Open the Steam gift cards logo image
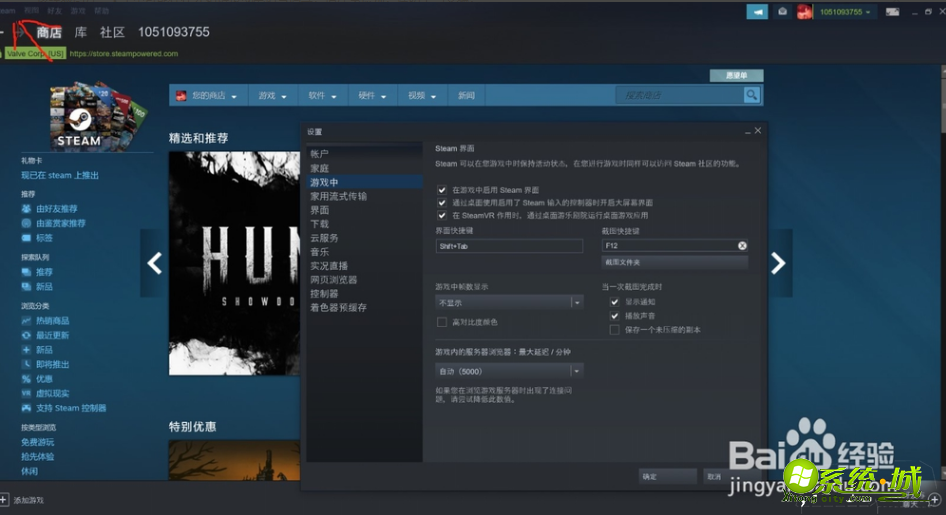This screenshot has height=515, width=946. tap(97, 116)
